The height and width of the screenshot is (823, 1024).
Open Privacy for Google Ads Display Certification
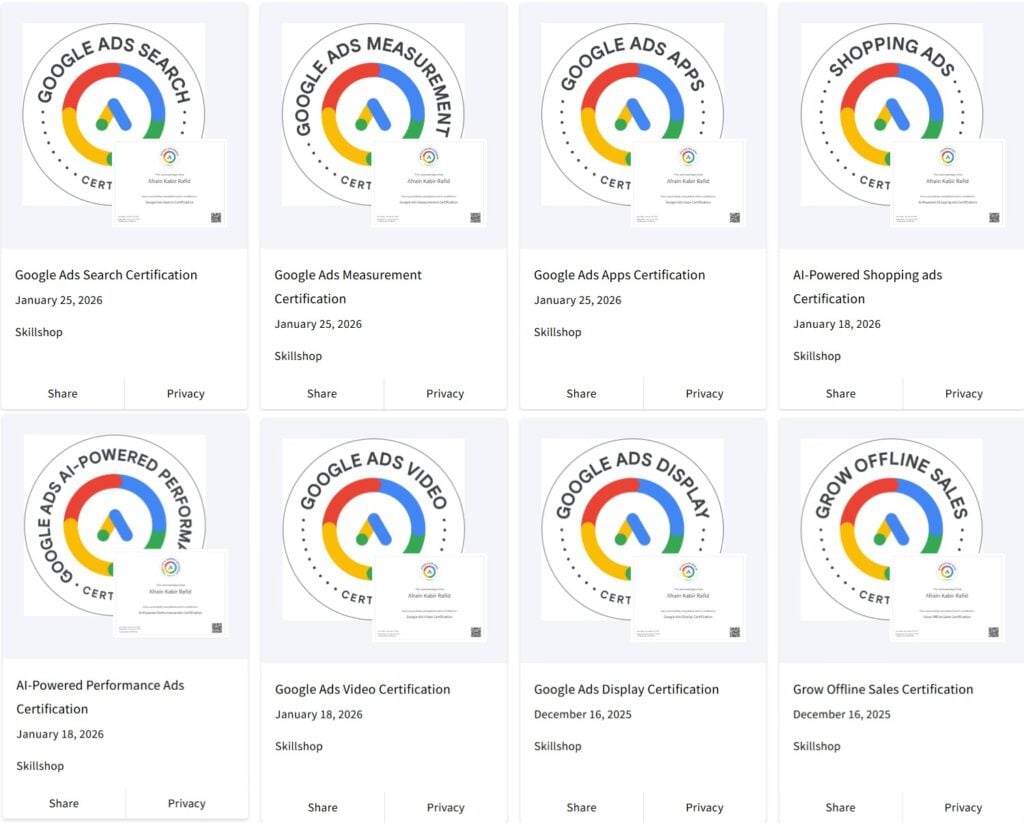tap(704, 807)
